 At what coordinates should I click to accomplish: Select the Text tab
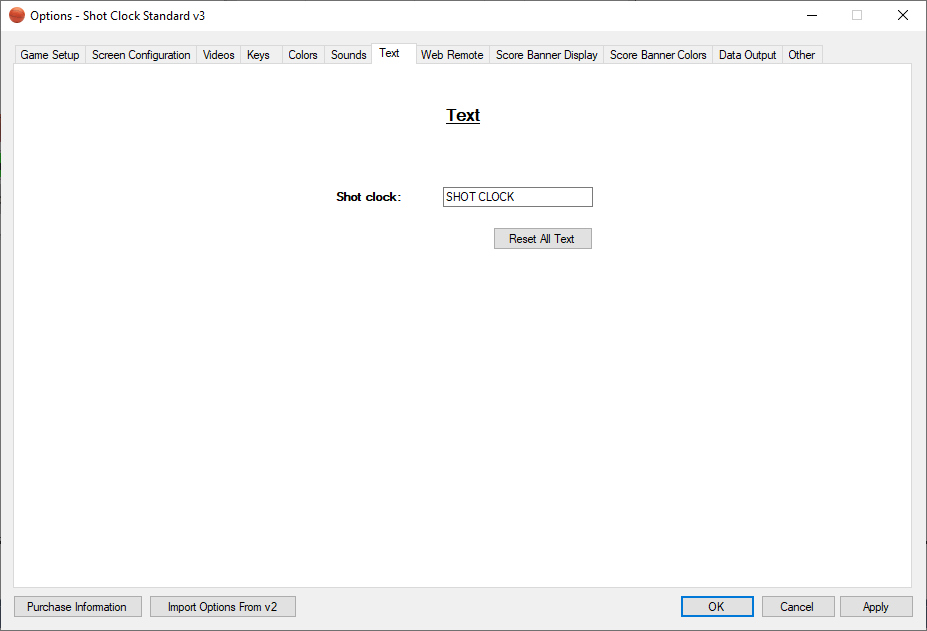point(389,53)
